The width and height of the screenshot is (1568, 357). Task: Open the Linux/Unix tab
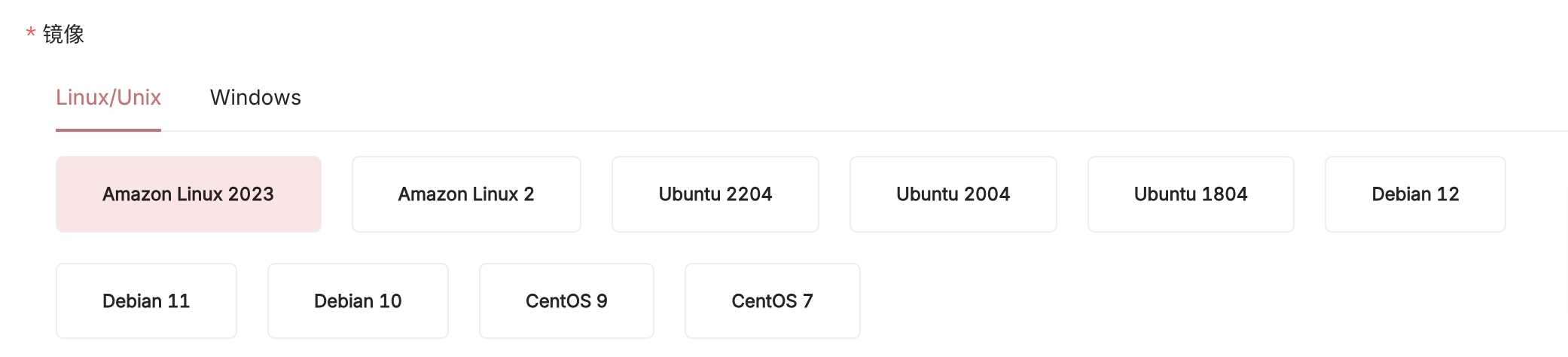[x=108, y=98]
